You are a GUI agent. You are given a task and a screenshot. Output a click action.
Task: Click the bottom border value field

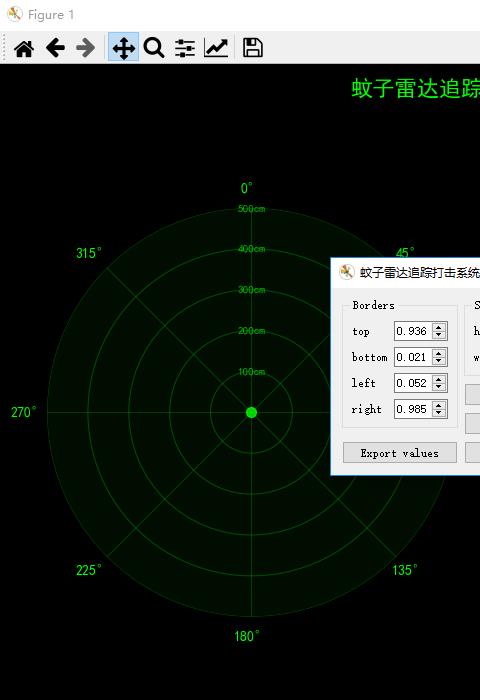(x=413, y=357)
